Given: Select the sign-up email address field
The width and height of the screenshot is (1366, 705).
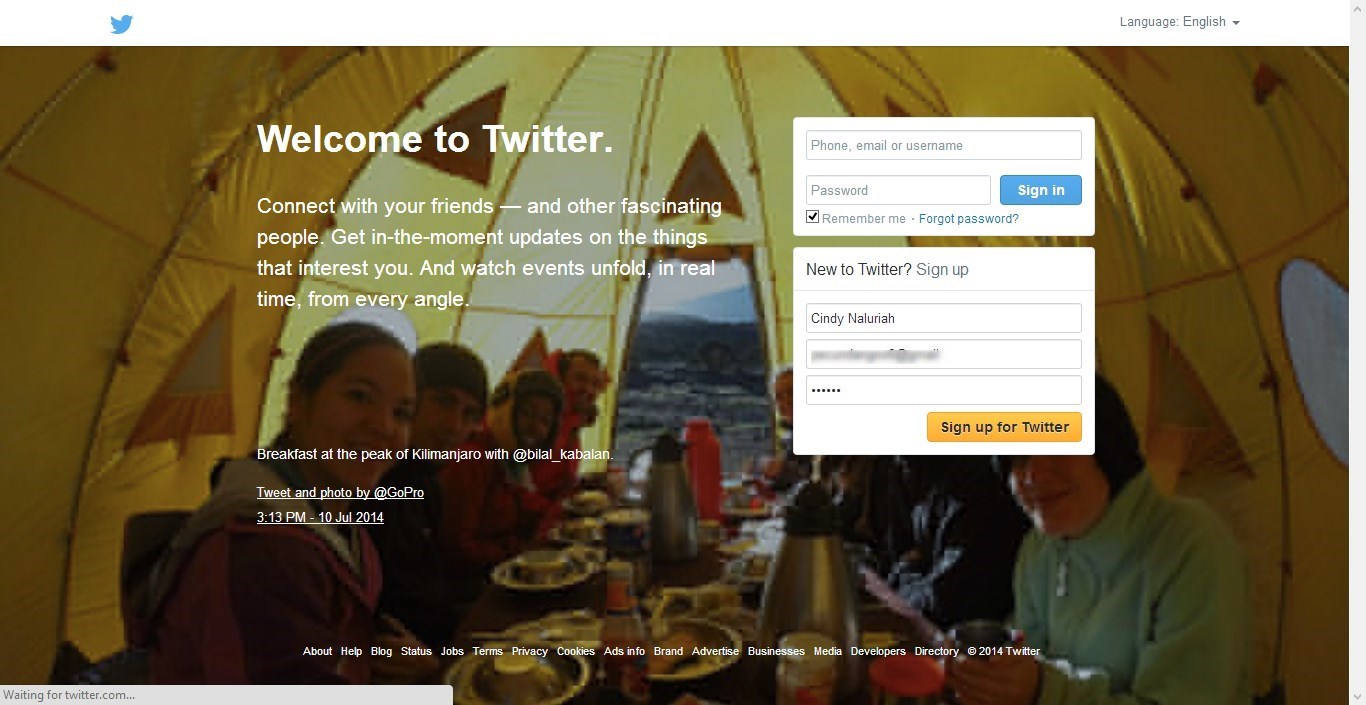Looking at the screenshot, I should [x=943, y=354].
